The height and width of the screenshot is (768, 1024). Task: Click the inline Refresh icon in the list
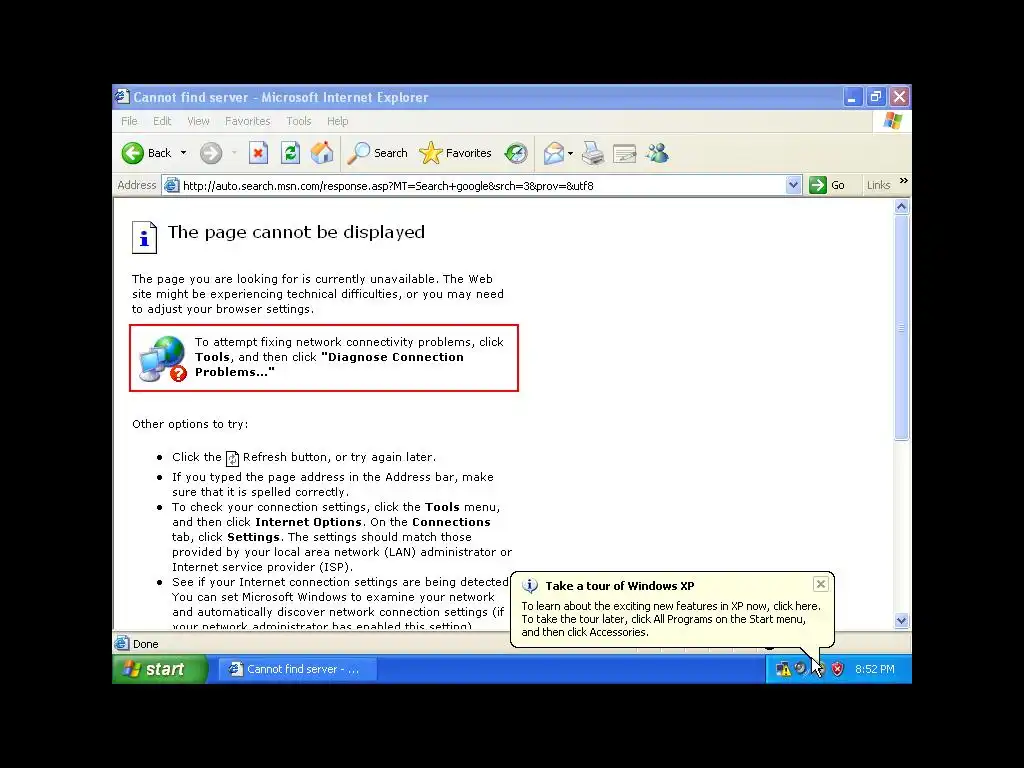point(232,458)
